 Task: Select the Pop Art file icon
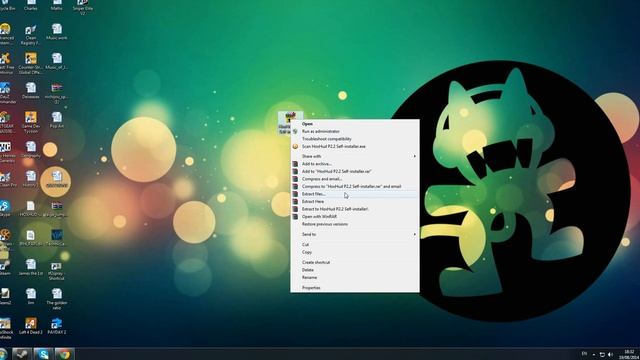click(57, 120)
